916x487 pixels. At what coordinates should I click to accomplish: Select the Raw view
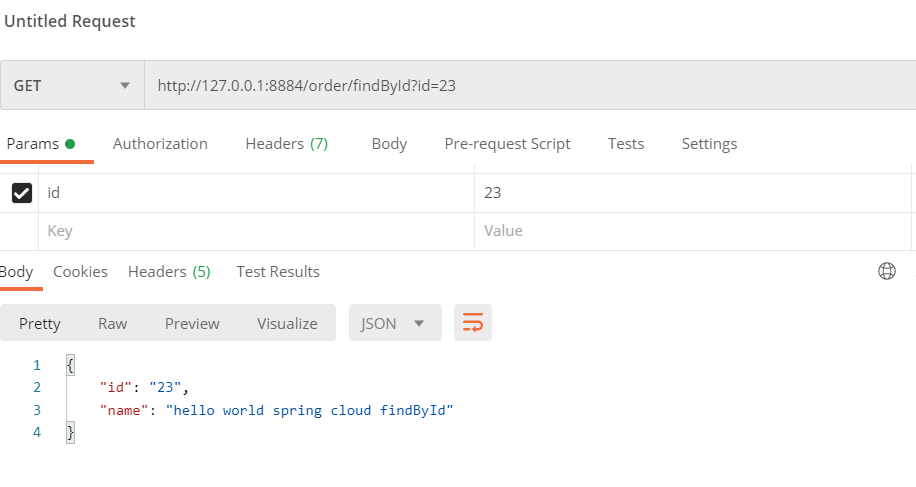[112, 323]
